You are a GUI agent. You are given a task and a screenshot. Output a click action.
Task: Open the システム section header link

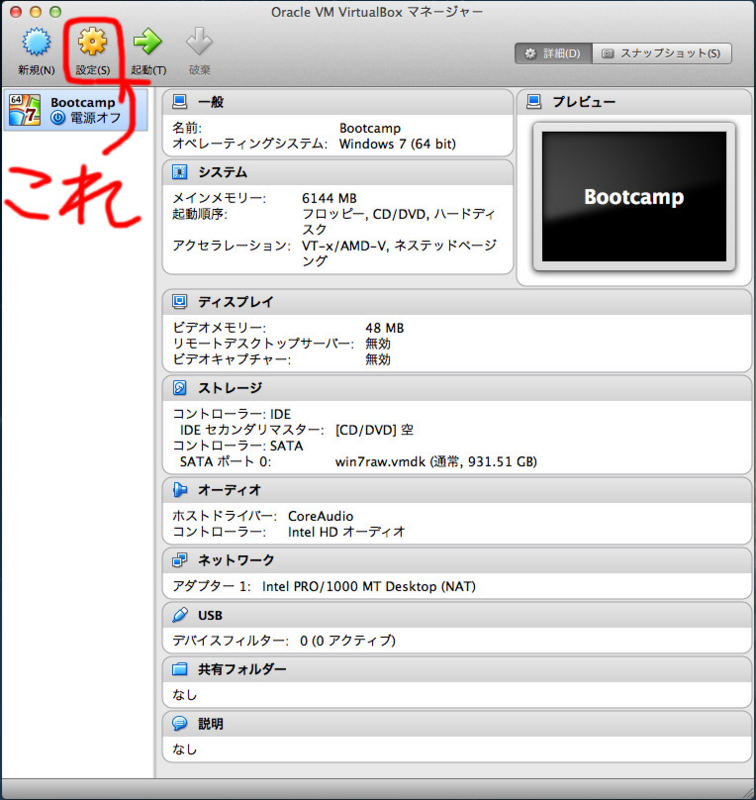coord(222,172)
